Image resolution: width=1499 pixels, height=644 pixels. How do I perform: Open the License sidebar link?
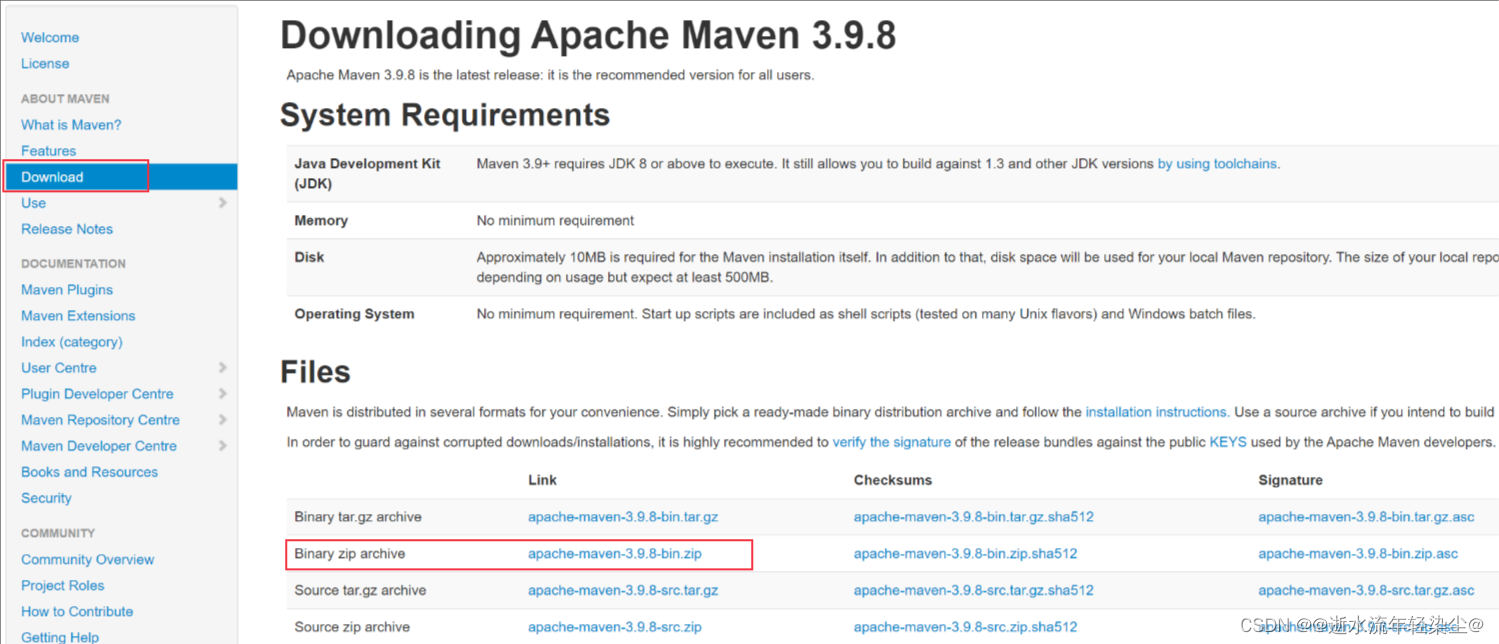point(45,63)
